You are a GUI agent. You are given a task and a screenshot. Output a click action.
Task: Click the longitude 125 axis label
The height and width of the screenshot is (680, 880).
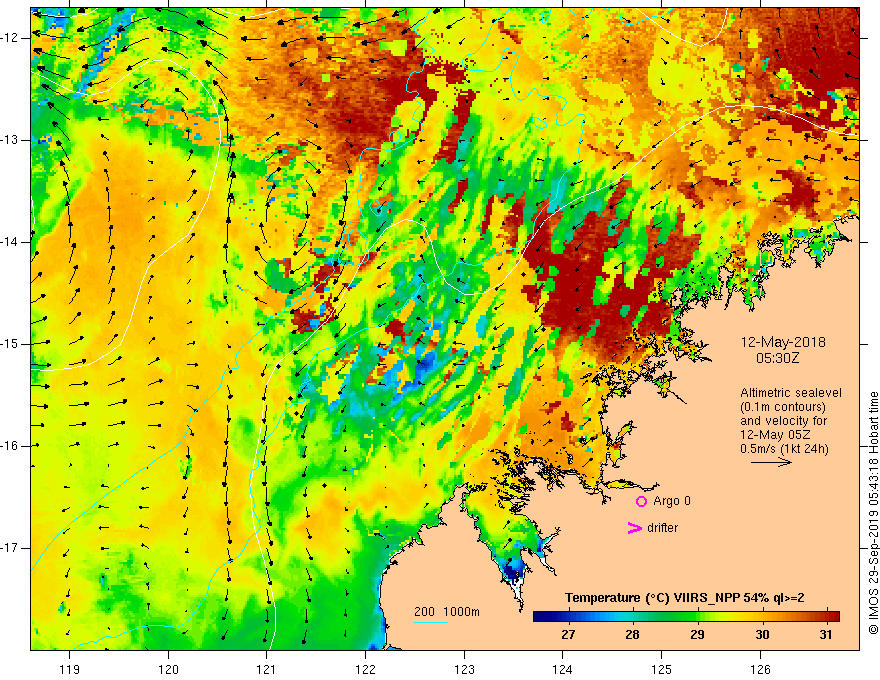coord(662,669)
